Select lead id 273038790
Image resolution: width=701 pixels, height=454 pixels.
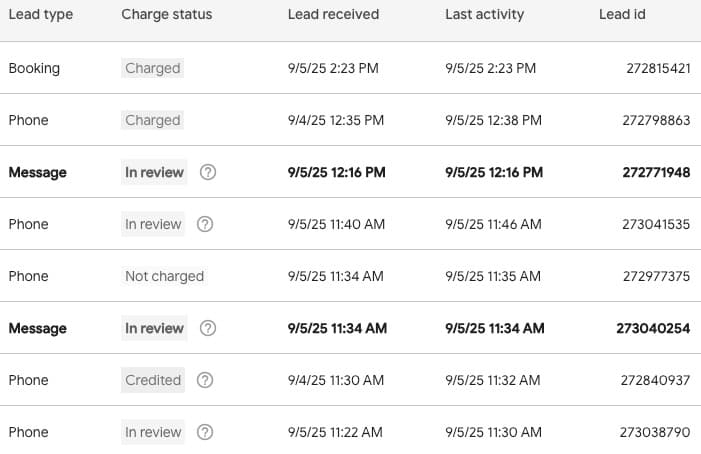pyautogui.click(x=655, y=432)
